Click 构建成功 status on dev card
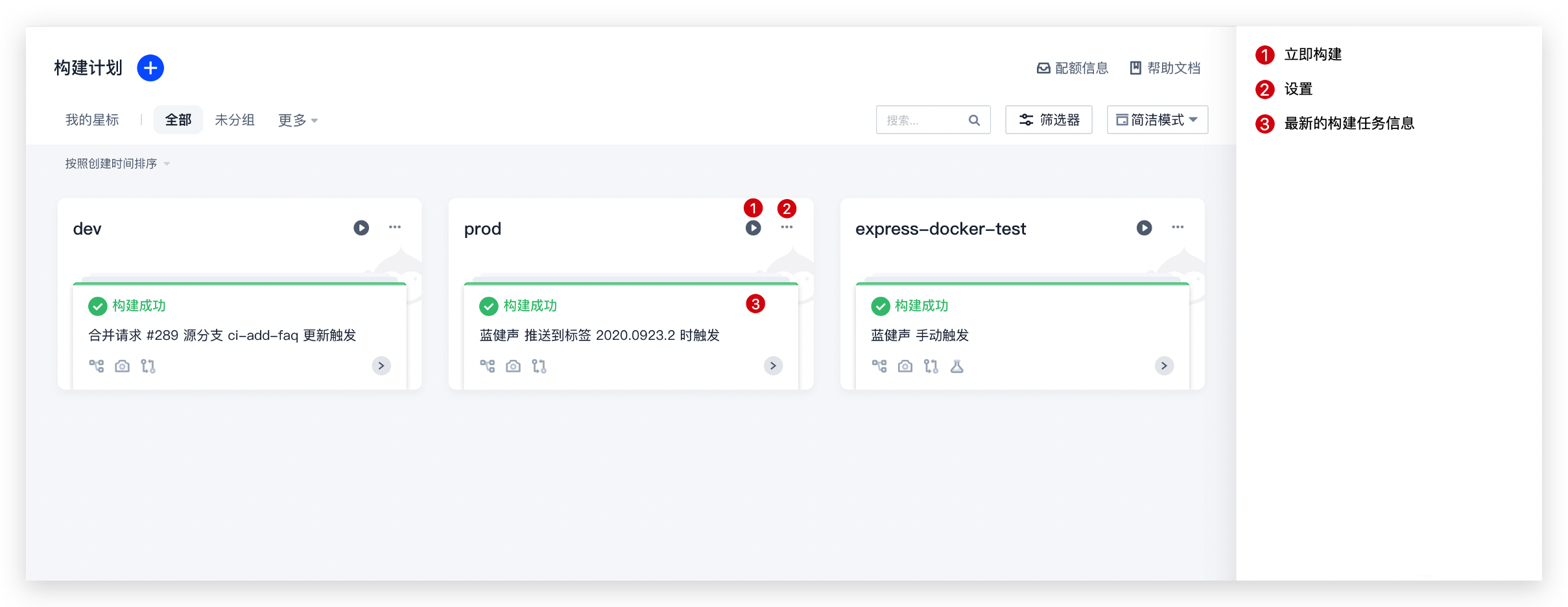The image size is (1568, 607). coord(139,306)
